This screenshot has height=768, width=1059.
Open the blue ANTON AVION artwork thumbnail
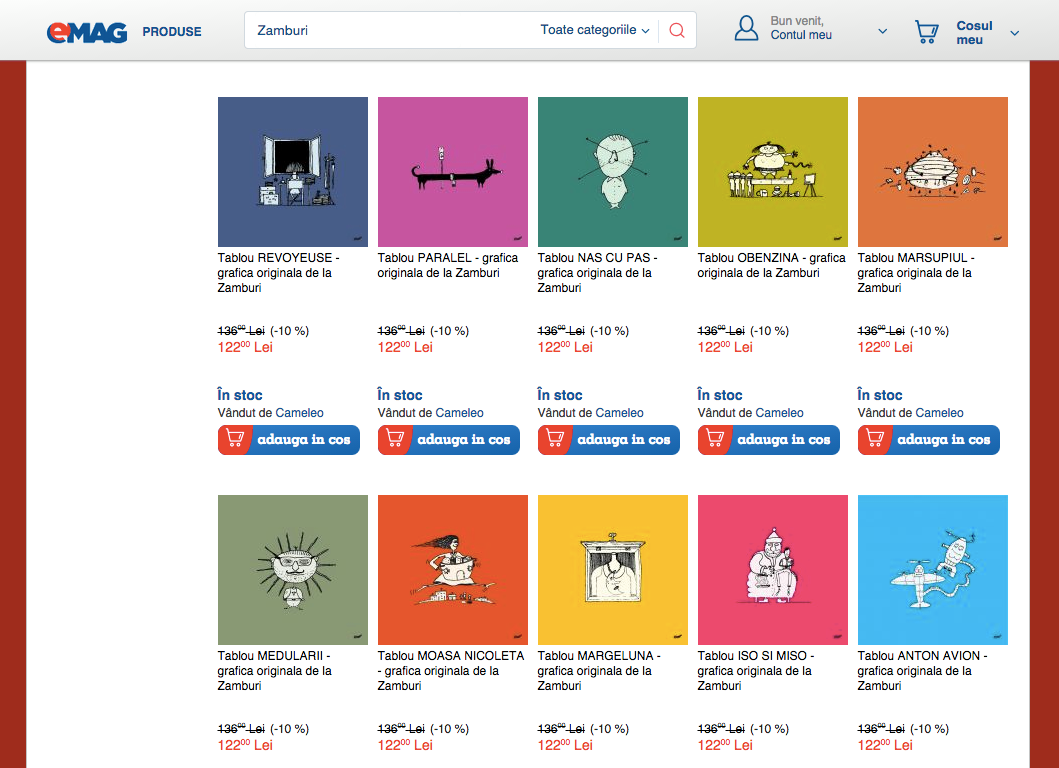click(x=933, y=570)
